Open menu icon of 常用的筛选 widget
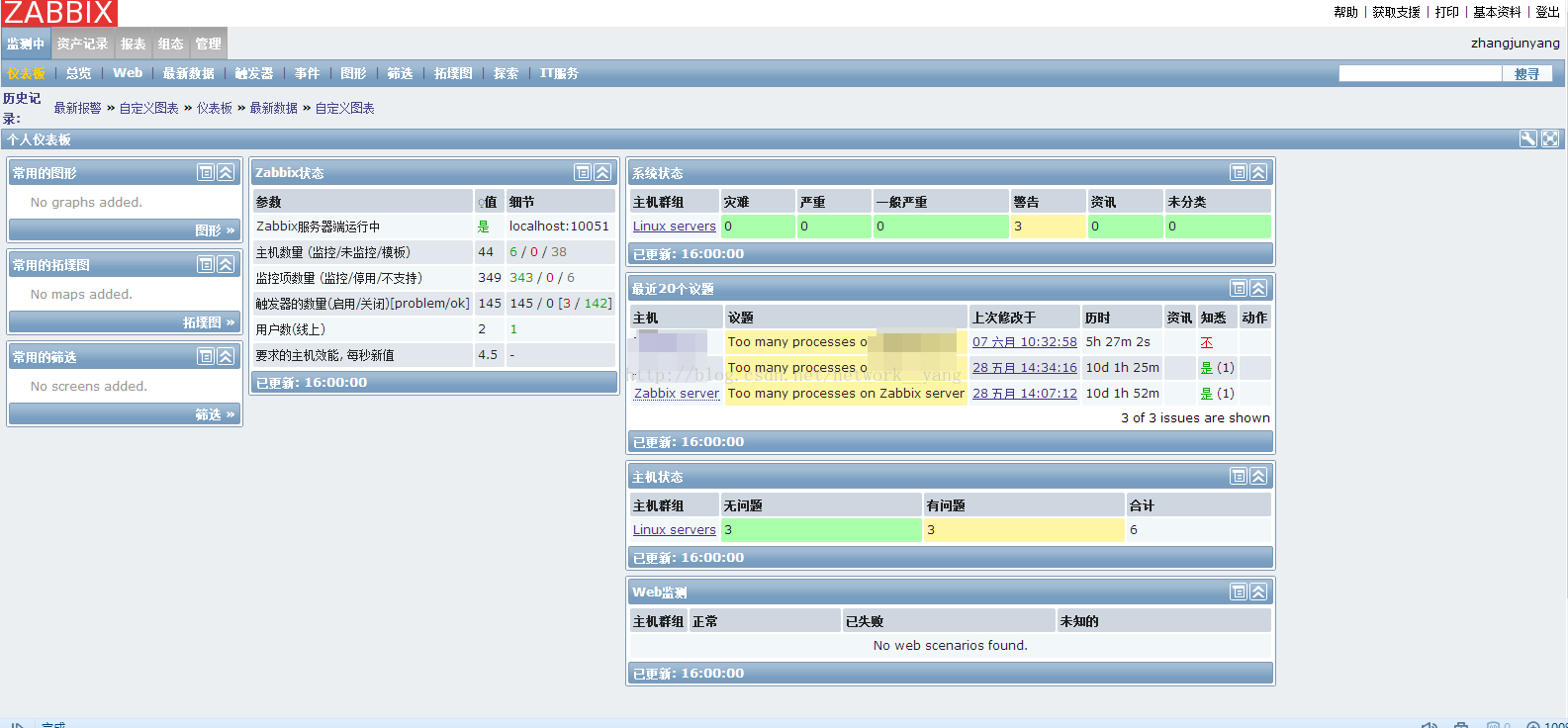This screenshot has height=728, width=1568. (206, 356)
